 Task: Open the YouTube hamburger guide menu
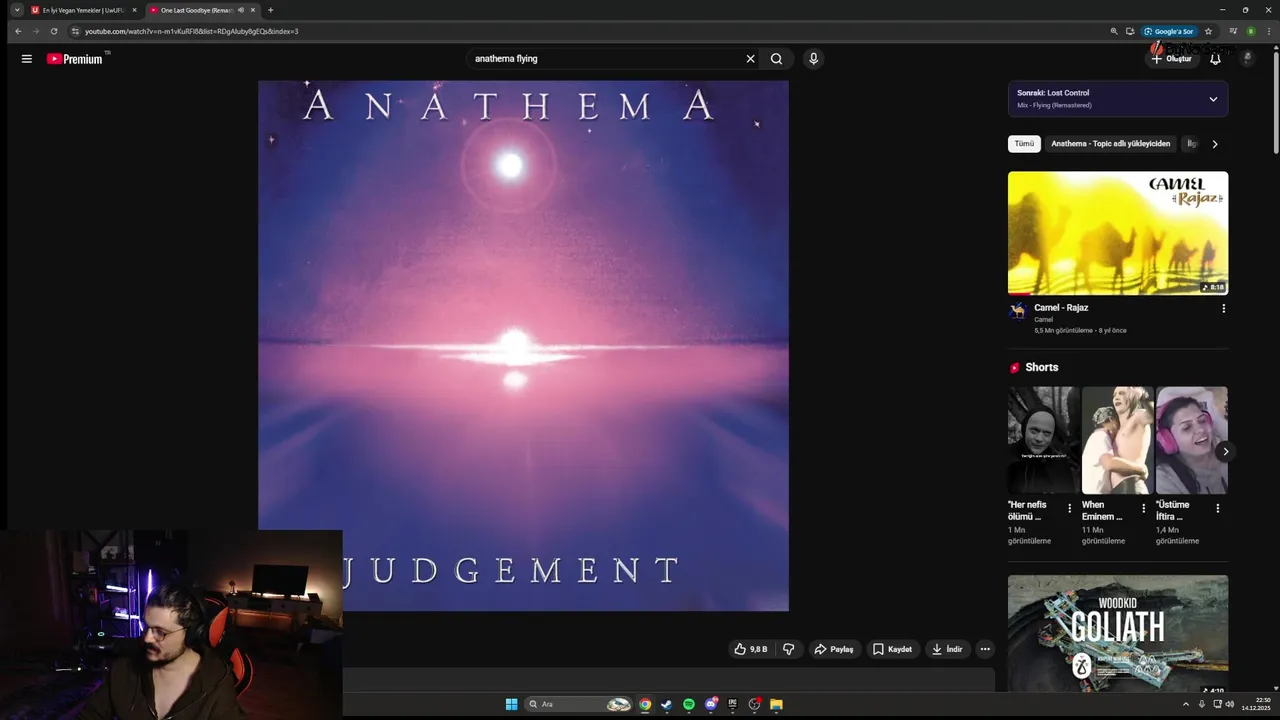coord(27,59)
